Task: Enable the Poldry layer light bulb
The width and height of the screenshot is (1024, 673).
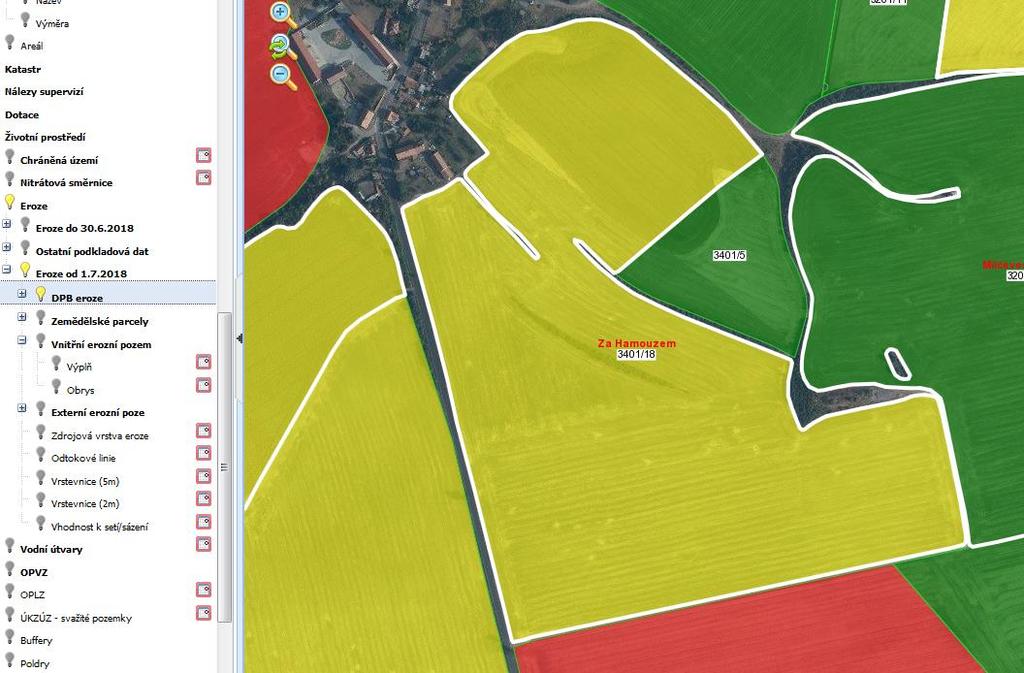Action: coord(10,660)
